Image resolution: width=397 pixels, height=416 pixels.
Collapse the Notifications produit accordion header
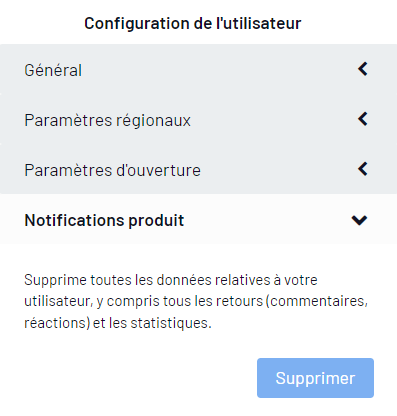click(x=198, y=219)
